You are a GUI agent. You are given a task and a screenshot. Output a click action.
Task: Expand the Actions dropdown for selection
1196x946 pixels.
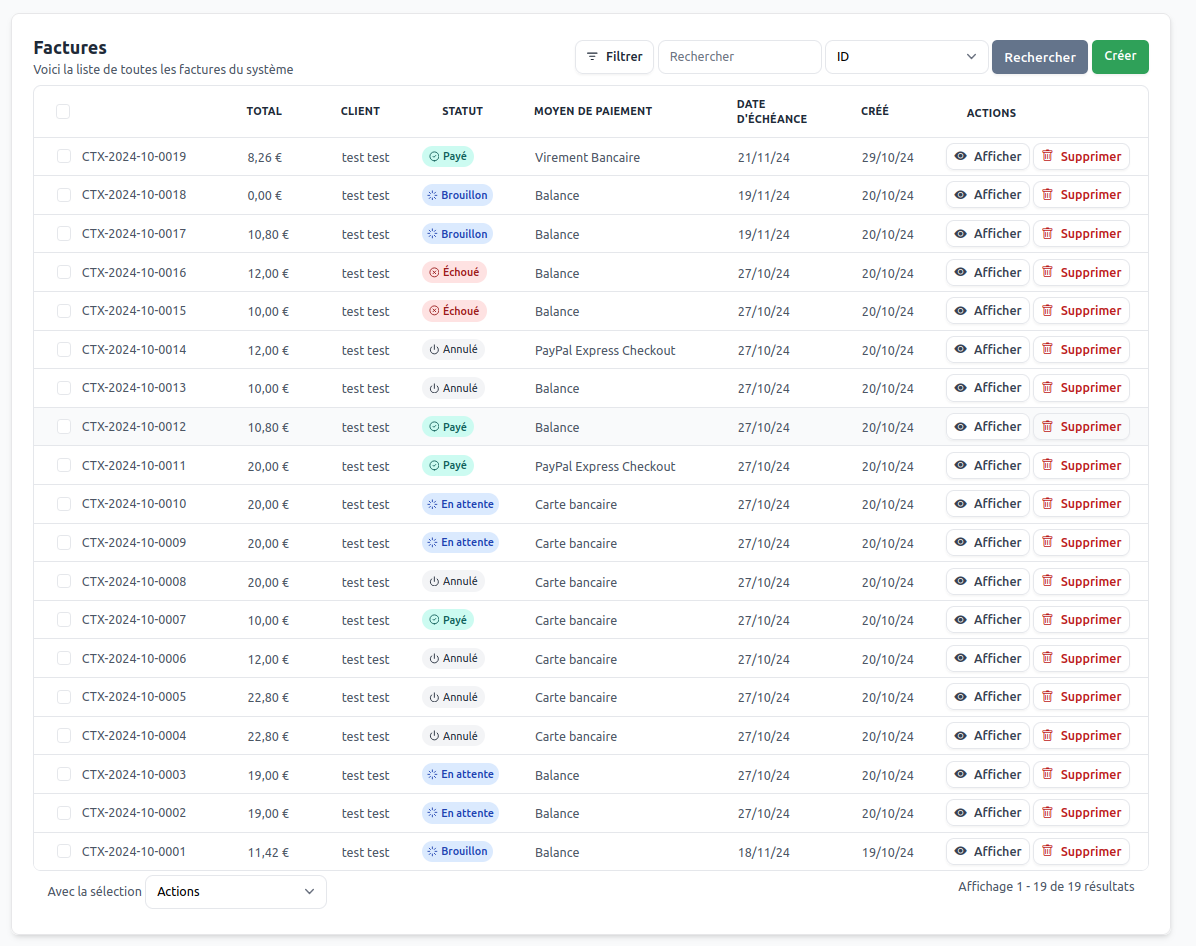(236, 892)
